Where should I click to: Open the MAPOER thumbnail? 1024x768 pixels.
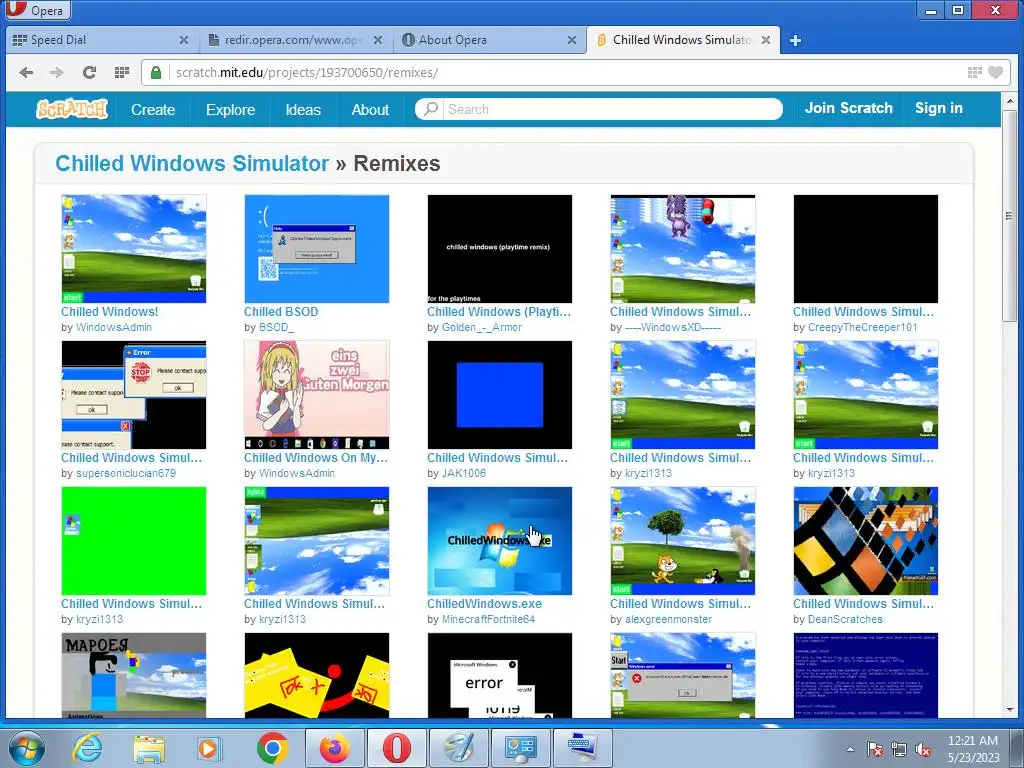point(134,675)
